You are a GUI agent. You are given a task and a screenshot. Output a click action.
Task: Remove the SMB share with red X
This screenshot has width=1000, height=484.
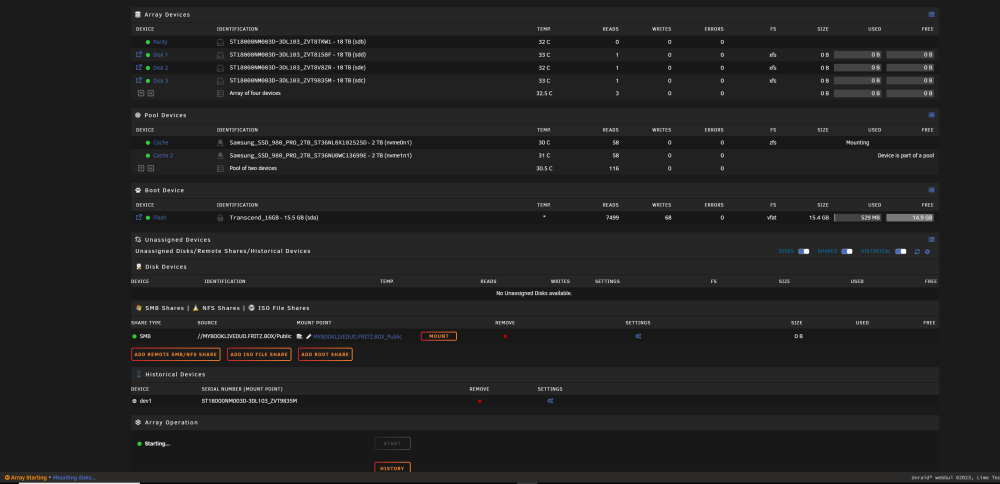pyautogui.click(x=505, y=336)
